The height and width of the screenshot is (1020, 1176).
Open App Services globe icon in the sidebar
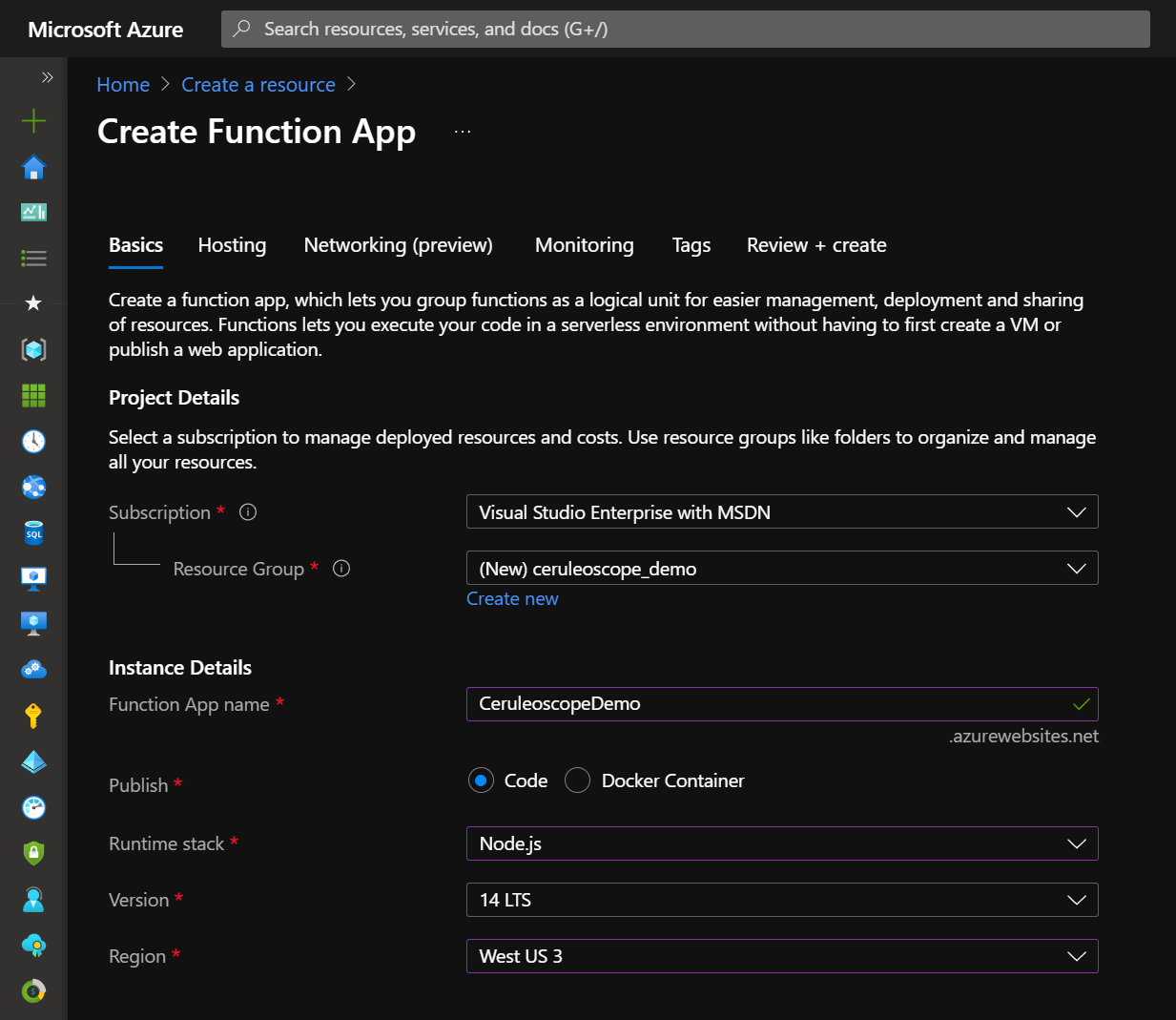[x=33, y=487]
